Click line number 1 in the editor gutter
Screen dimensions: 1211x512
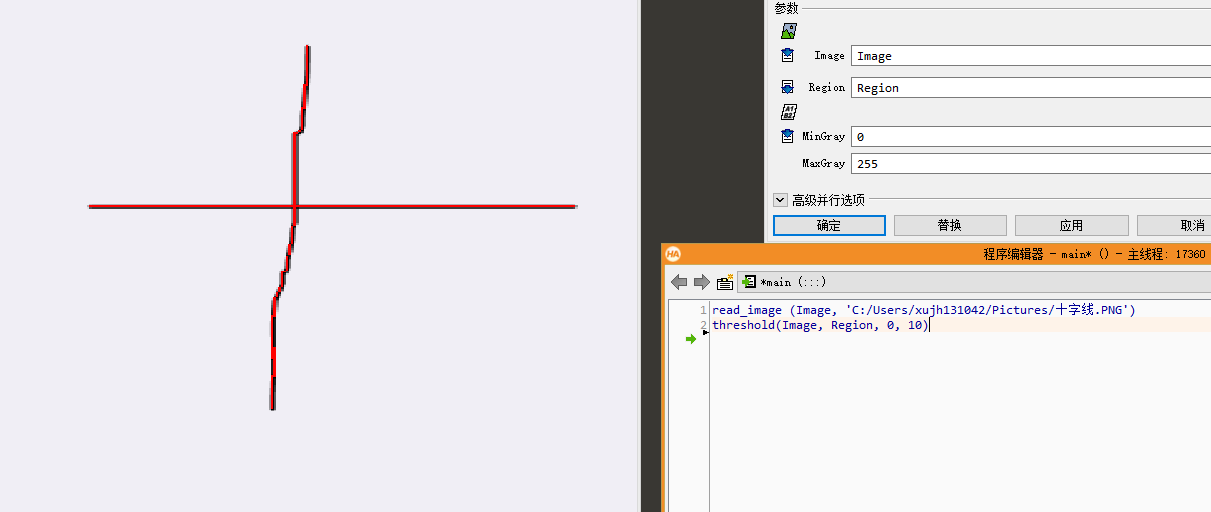[x=704, y=310]
